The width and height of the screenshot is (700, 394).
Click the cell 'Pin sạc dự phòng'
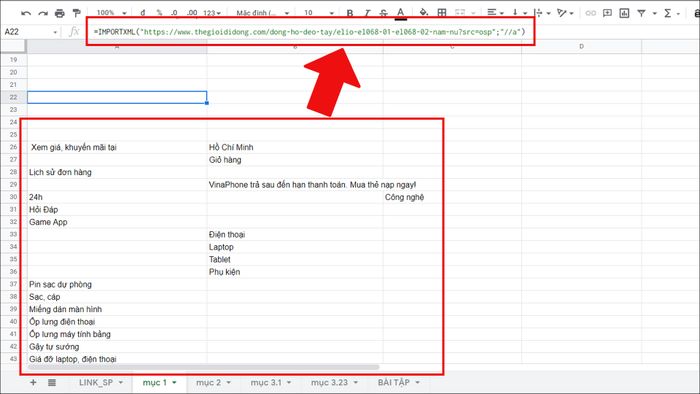point(117,284)
